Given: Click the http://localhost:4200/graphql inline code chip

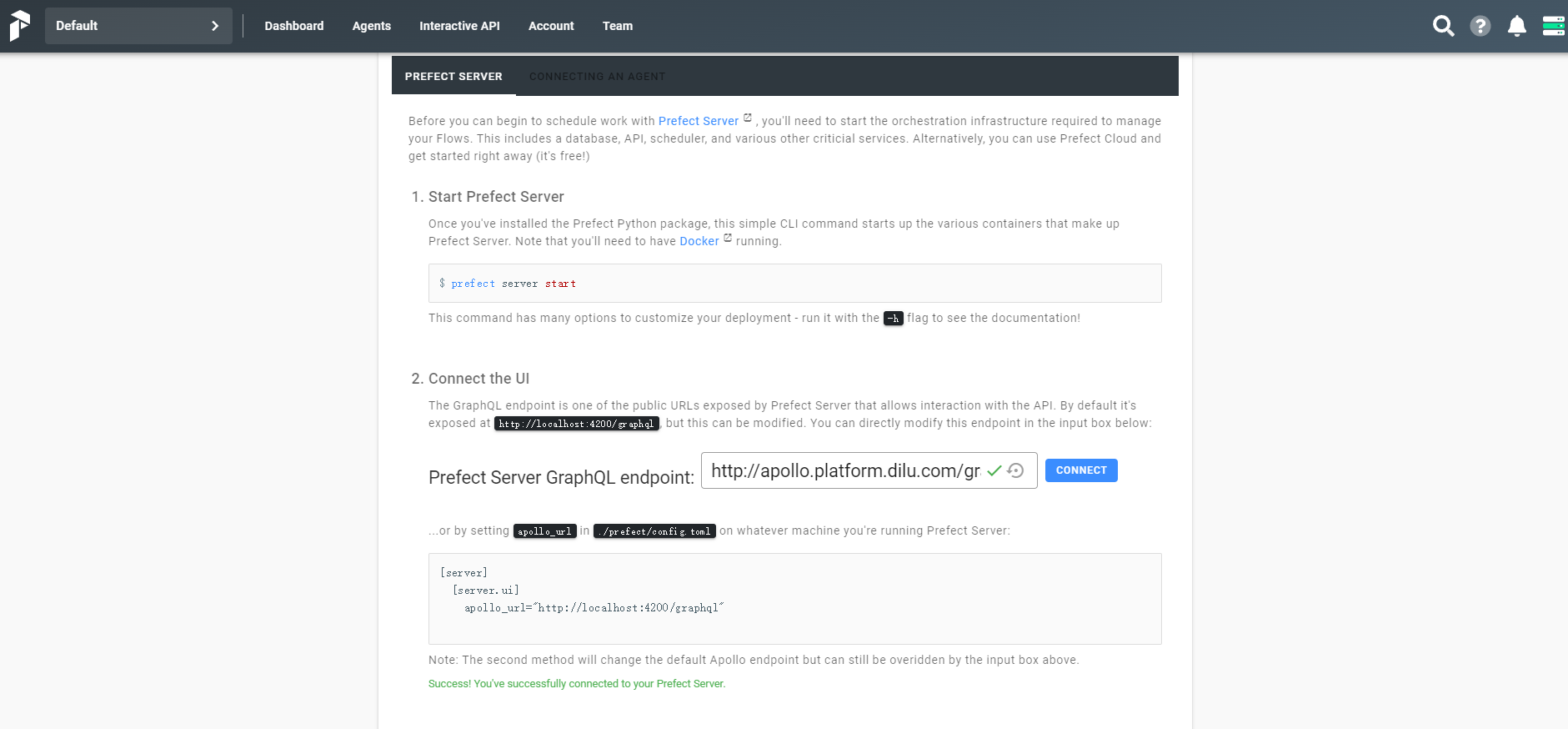Looking at the screenshot, I should 576,424.
